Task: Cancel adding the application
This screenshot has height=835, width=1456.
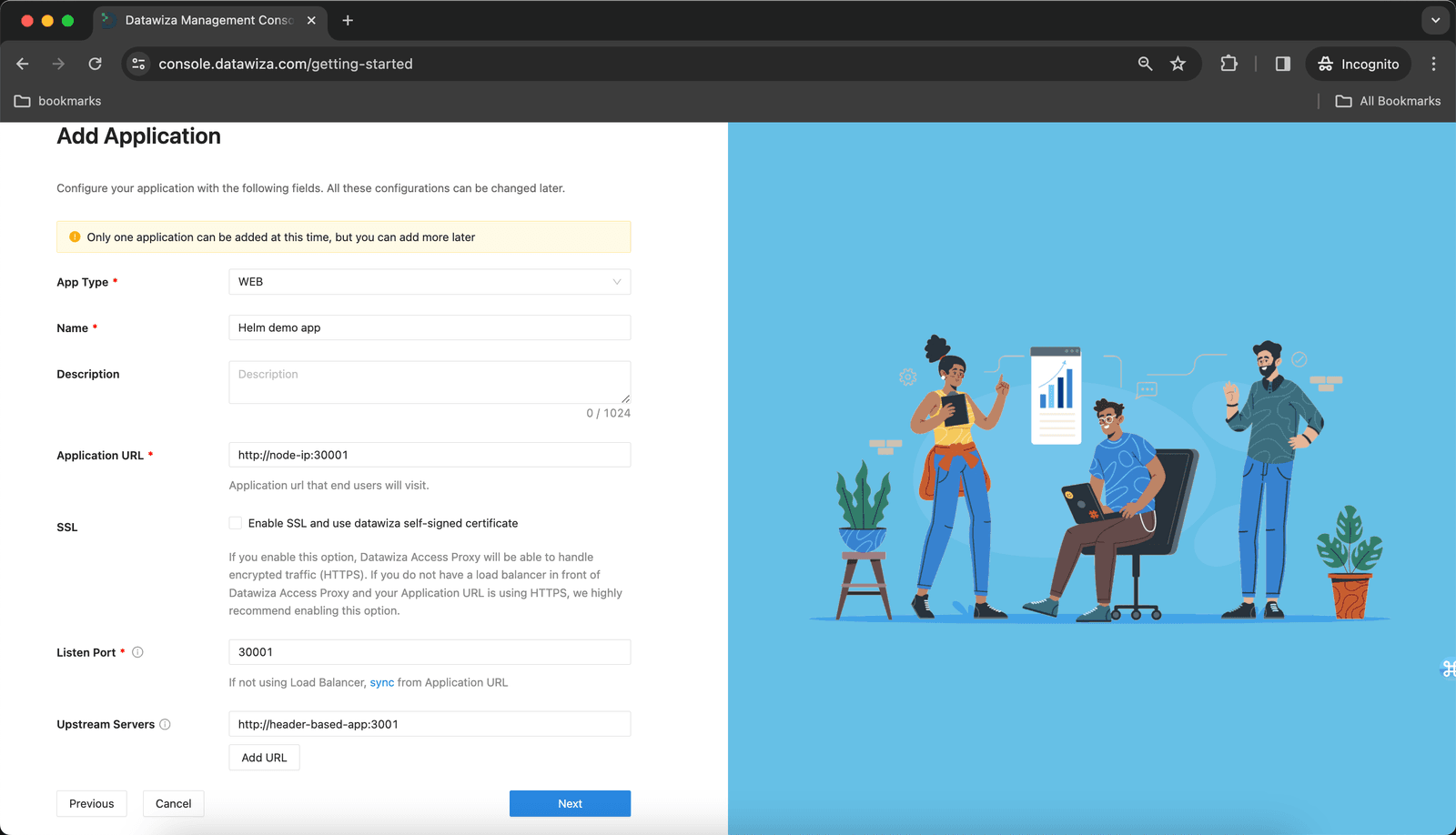Action: [x=174, y=803]
